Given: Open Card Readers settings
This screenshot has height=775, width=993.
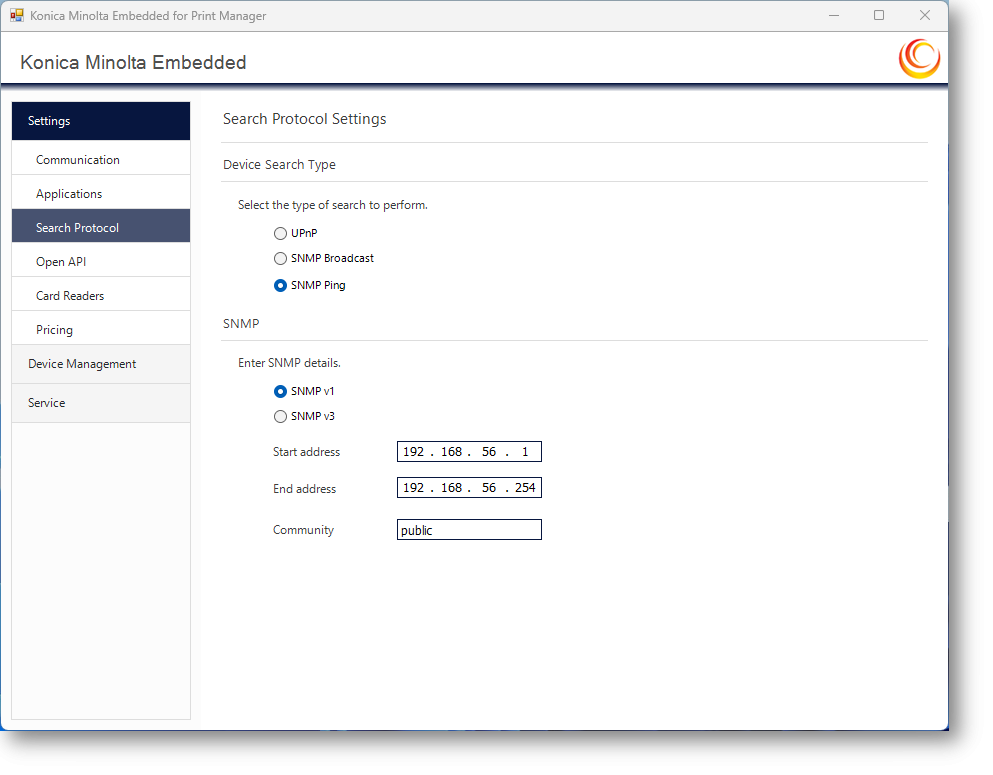Looking at the screenshot, I should (101, 296).
